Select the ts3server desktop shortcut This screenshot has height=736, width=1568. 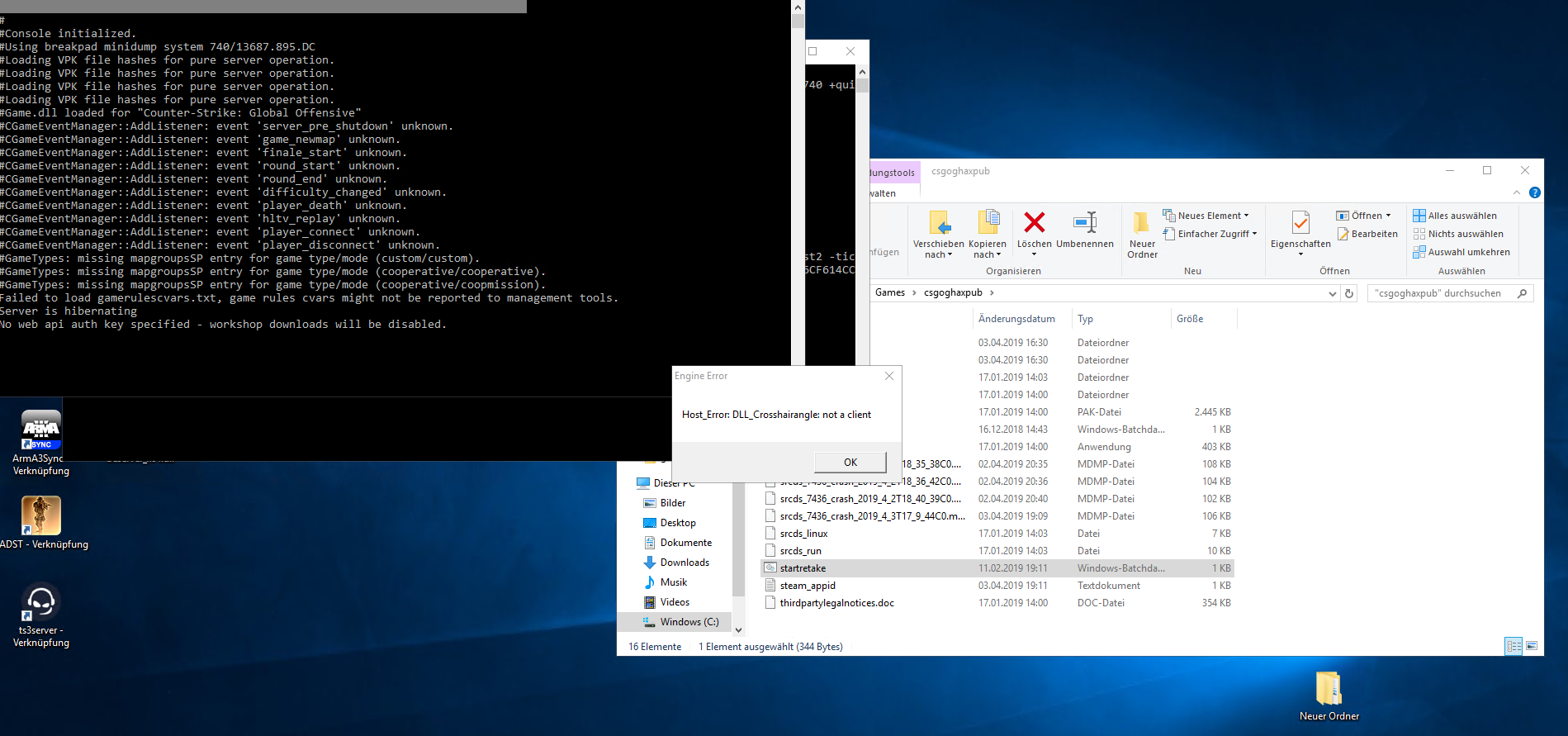(41, 615)
